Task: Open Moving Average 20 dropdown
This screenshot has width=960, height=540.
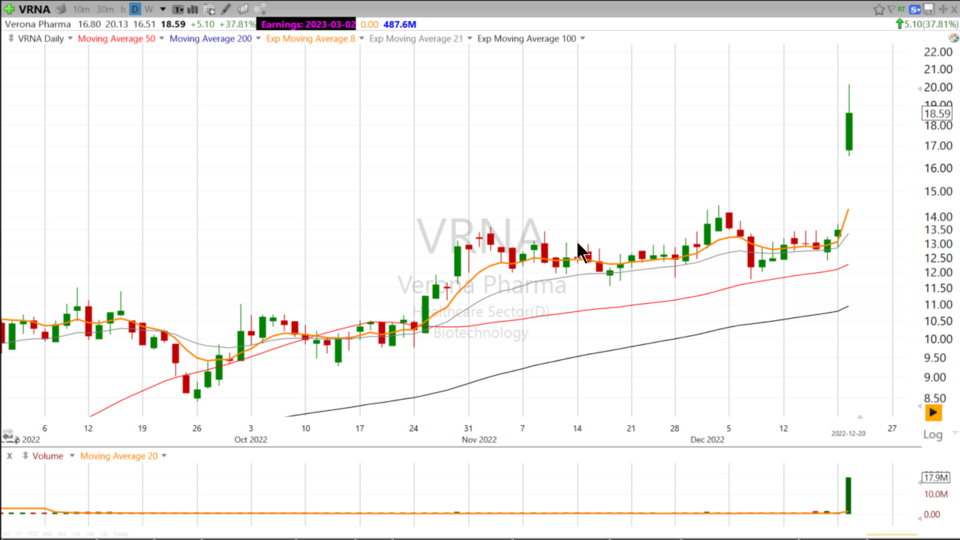Action: pyautogui.click(x=164, y=456)
